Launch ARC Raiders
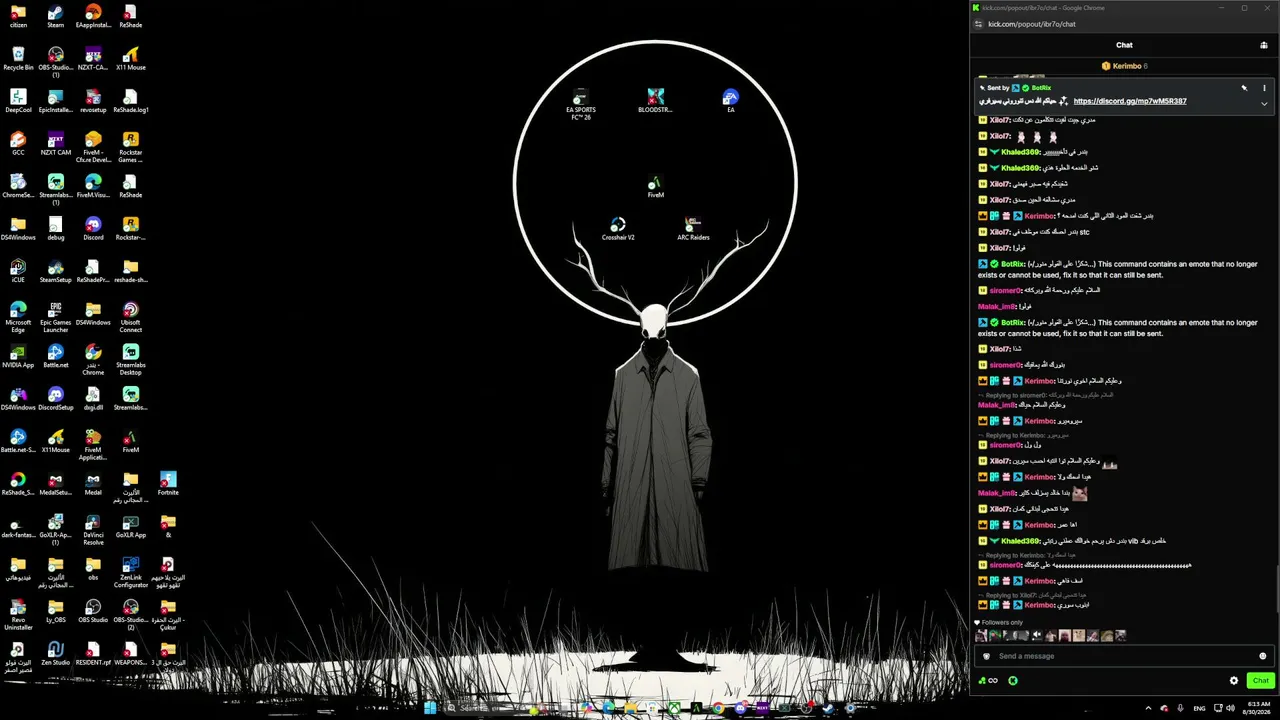1280x720 pixels. click(693, 229)
